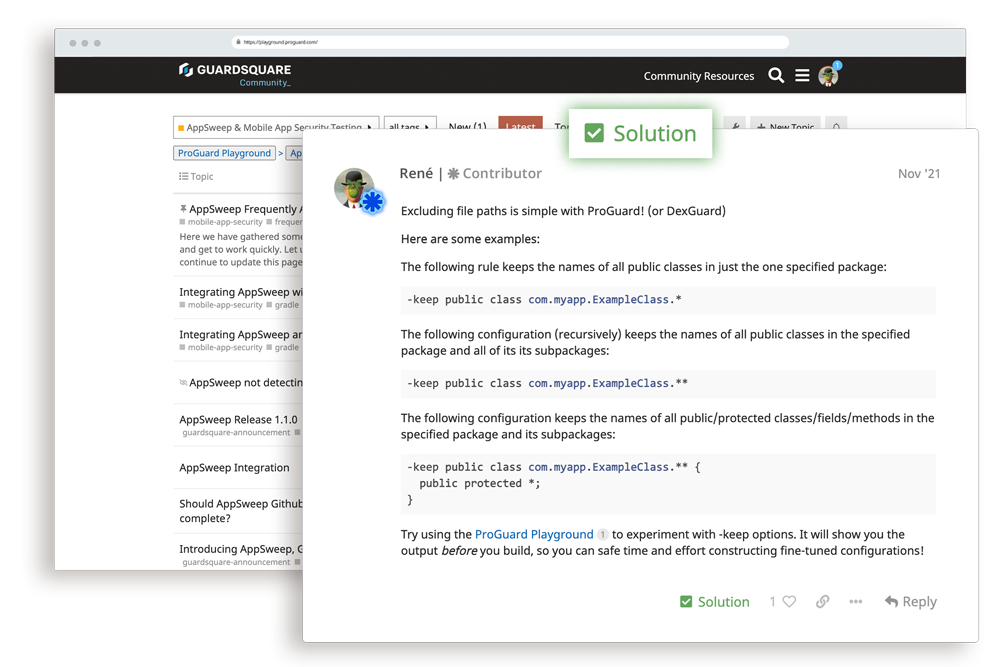Open the AppSweep not detecting topic
The width and height of the screenshot is (1000, 667).
coord(246,383)
